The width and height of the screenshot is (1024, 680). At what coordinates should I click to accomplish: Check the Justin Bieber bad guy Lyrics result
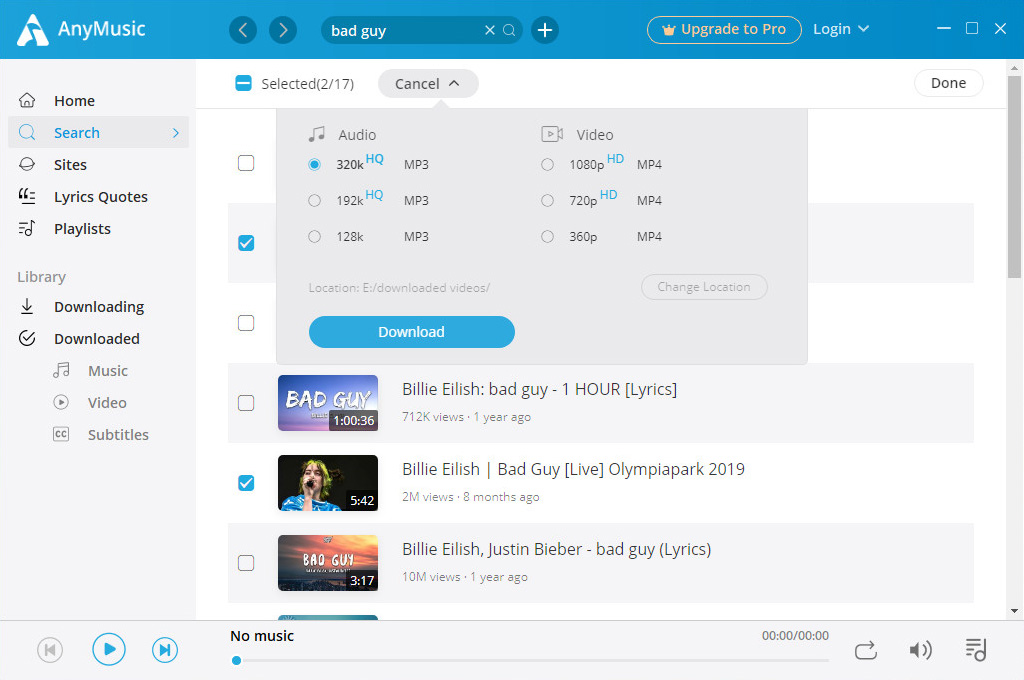pyautogui.click(x=246, y=563)
